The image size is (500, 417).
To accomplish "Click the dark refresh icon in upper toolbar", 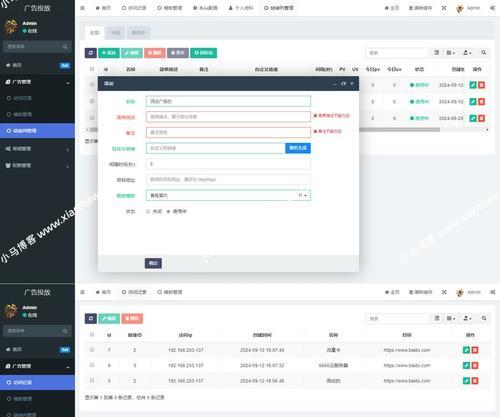I will pos(91,53).
